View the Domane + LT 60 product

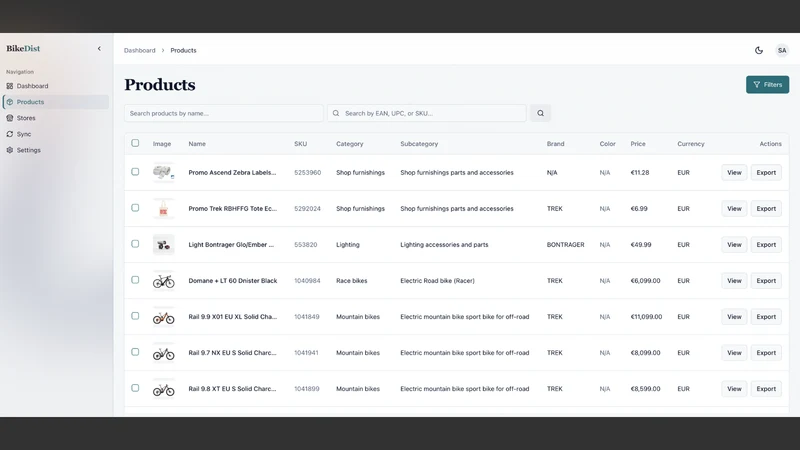pos(734,281)
